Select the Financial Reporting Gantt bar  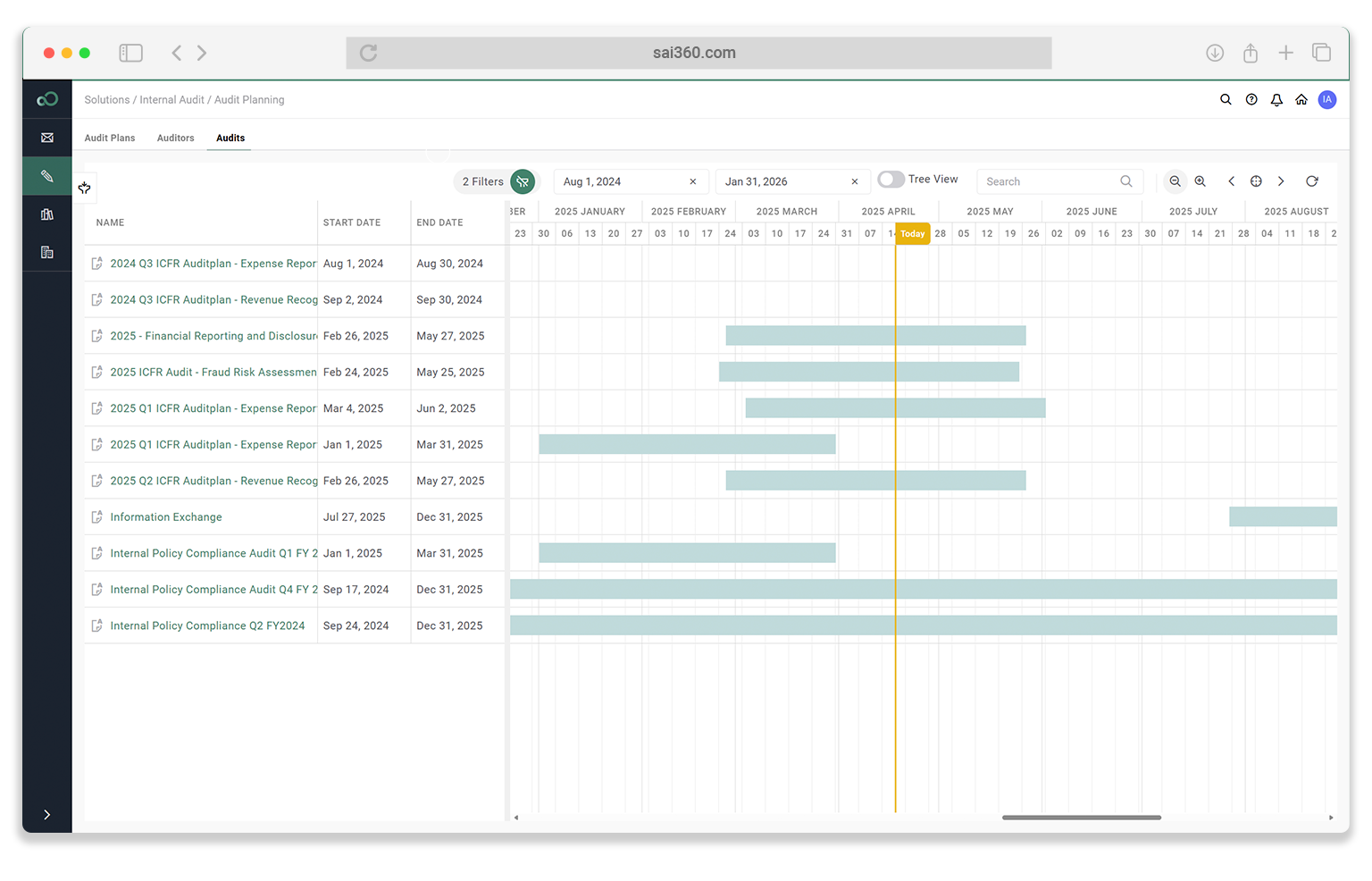[x=875, y=336]
